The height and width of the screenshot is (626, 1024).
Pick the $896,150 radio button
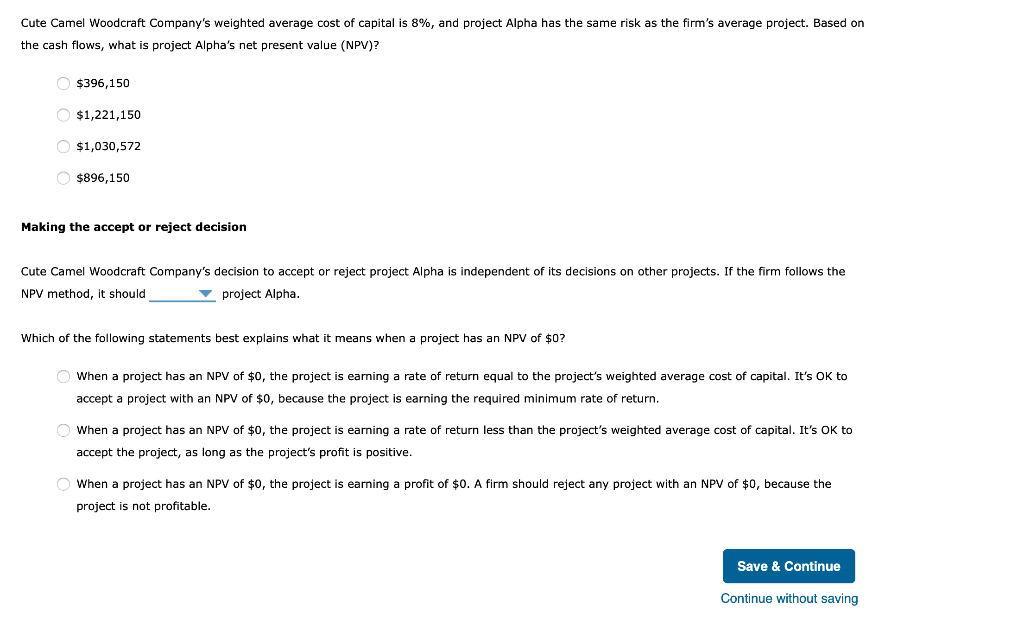click(x=63, y=177)
